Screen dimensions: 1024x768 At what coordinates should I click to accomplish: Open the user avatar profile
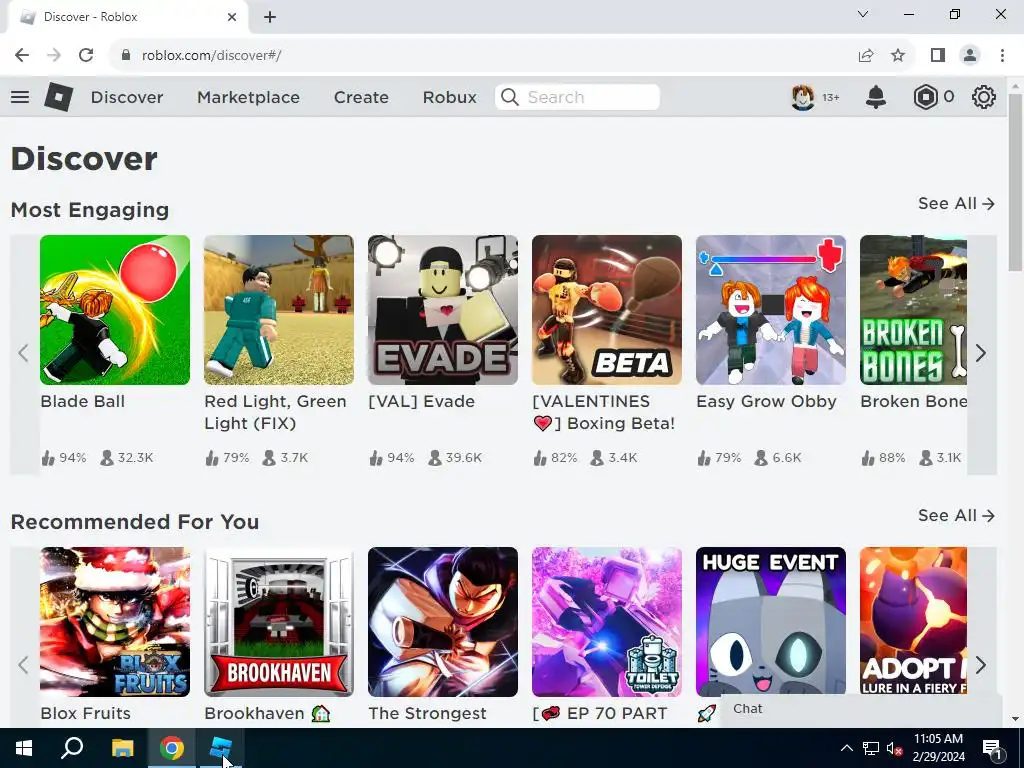(x=803, y=97)
